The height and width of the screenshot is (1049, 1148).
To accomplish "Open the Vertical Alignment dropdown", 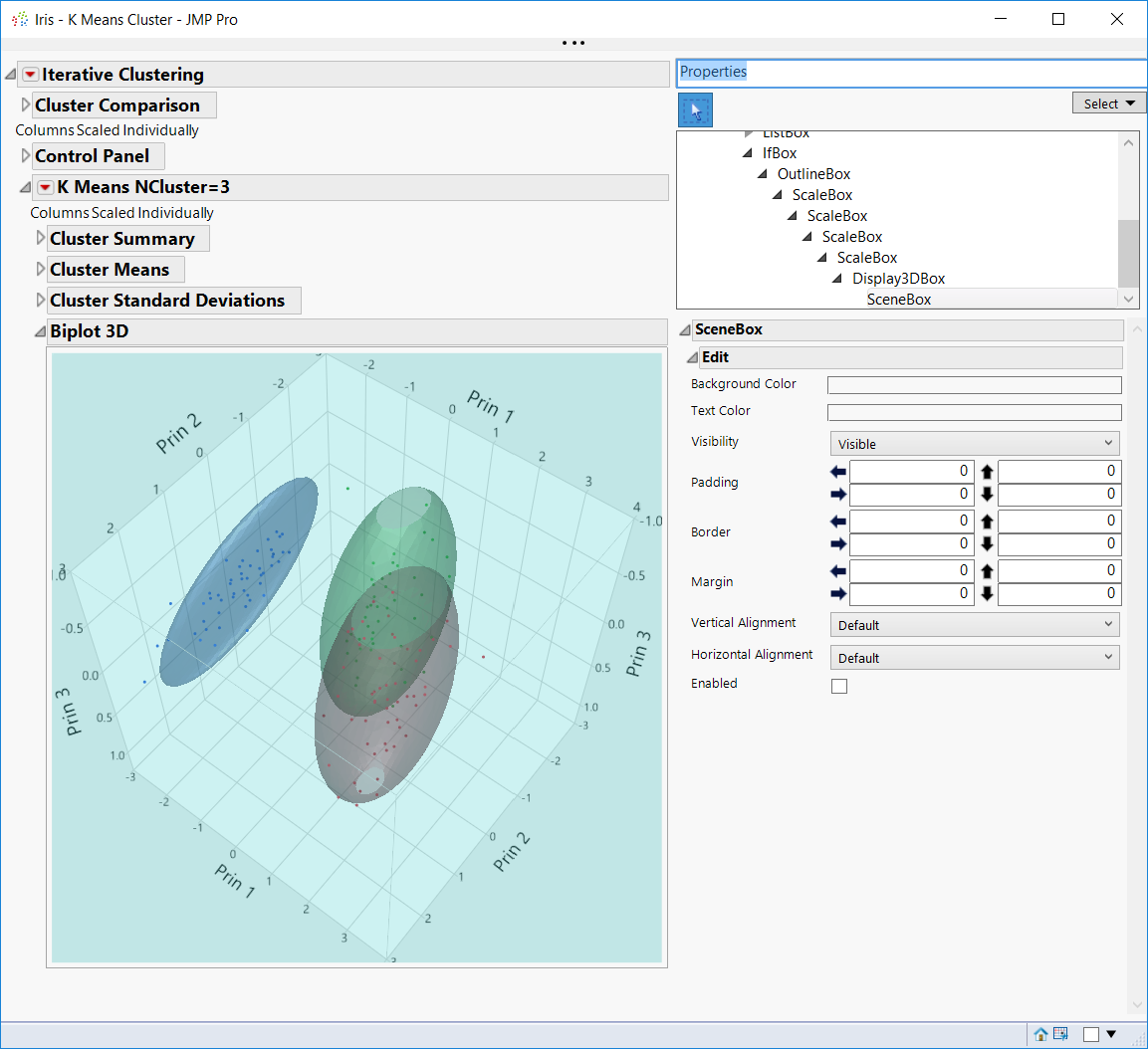I will 974,624.
